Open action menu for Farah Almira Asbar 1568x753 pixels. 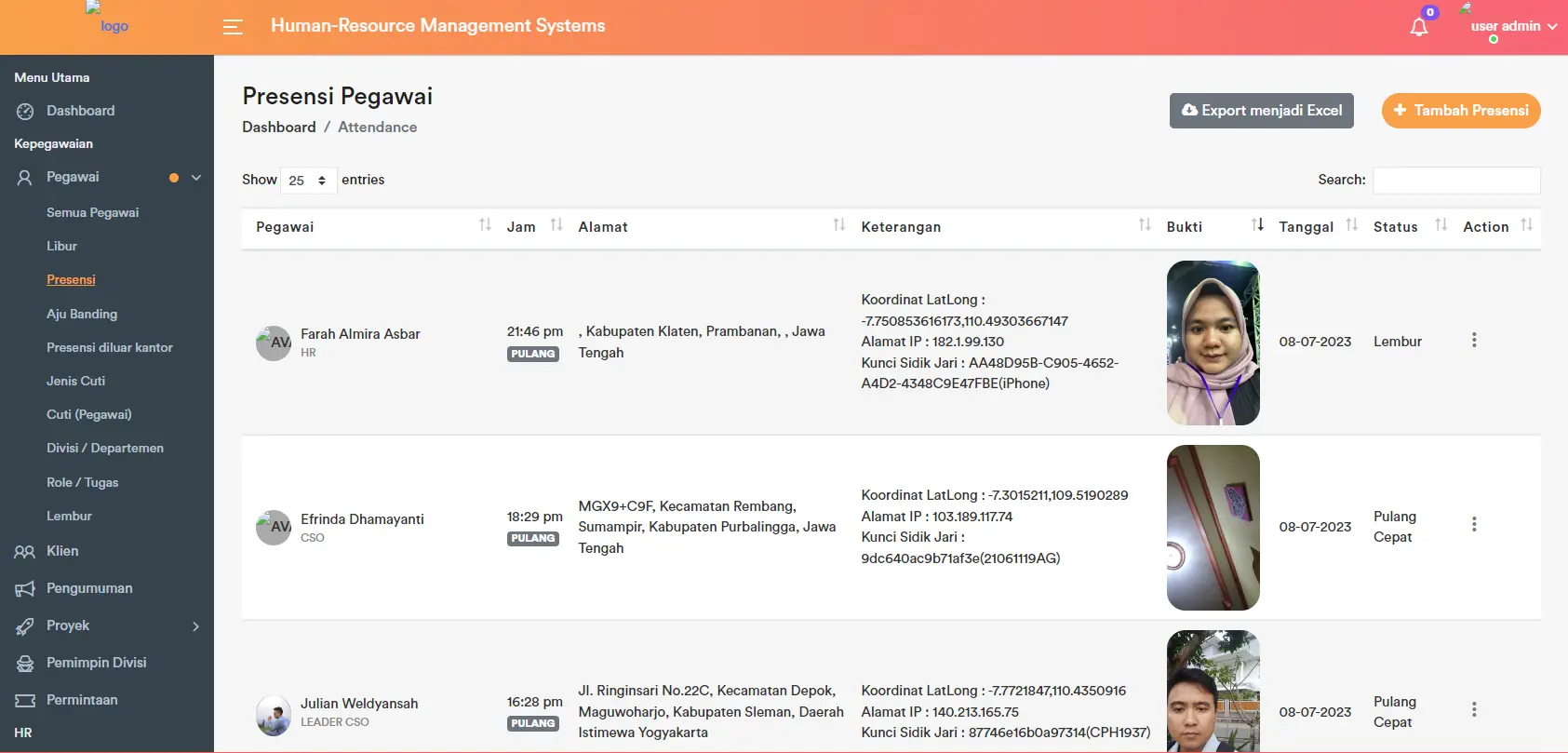(x=1473, y=341)
